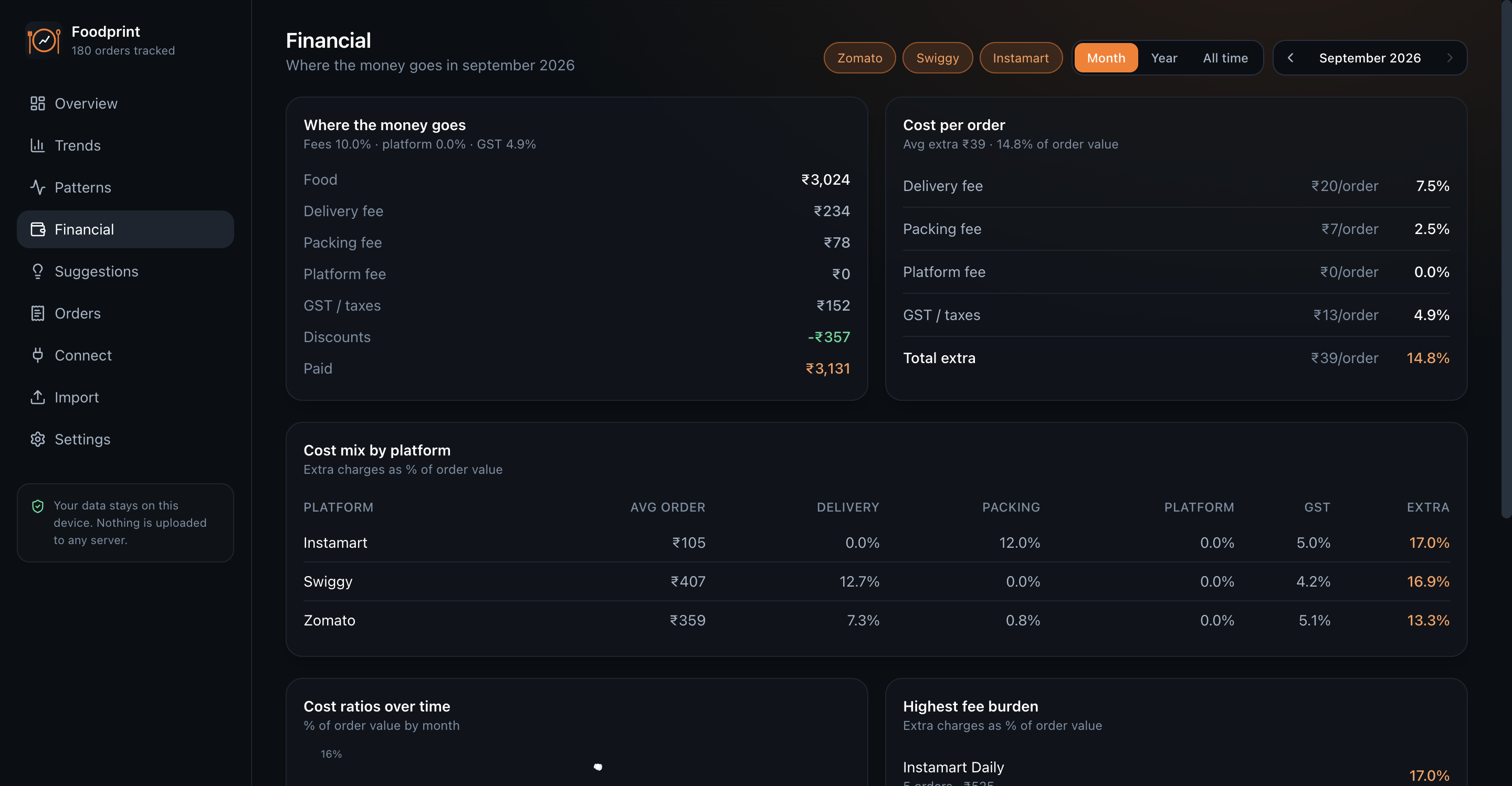Toggle the Swiggy platform filter
The width and height of the screenshot is (1512, 786).
[x=937, y=58]
